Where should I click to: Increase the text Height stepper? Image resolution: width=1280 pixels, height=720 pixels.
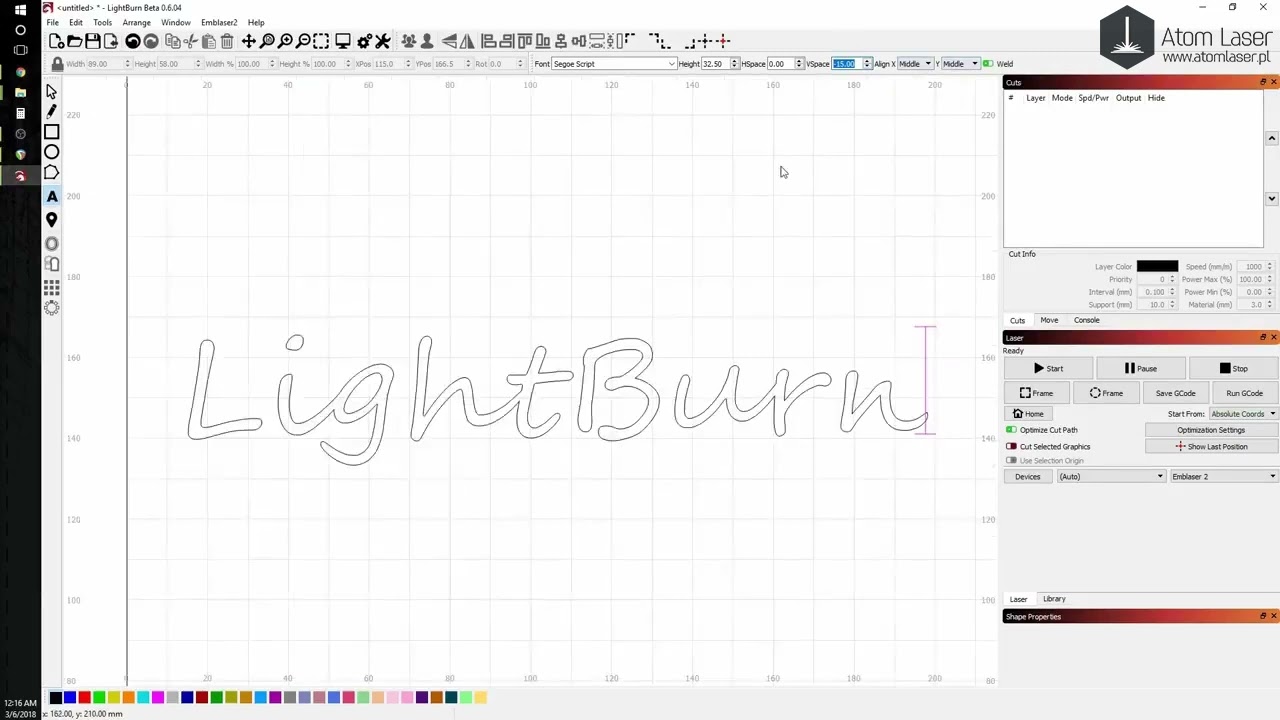pos(734,62)
